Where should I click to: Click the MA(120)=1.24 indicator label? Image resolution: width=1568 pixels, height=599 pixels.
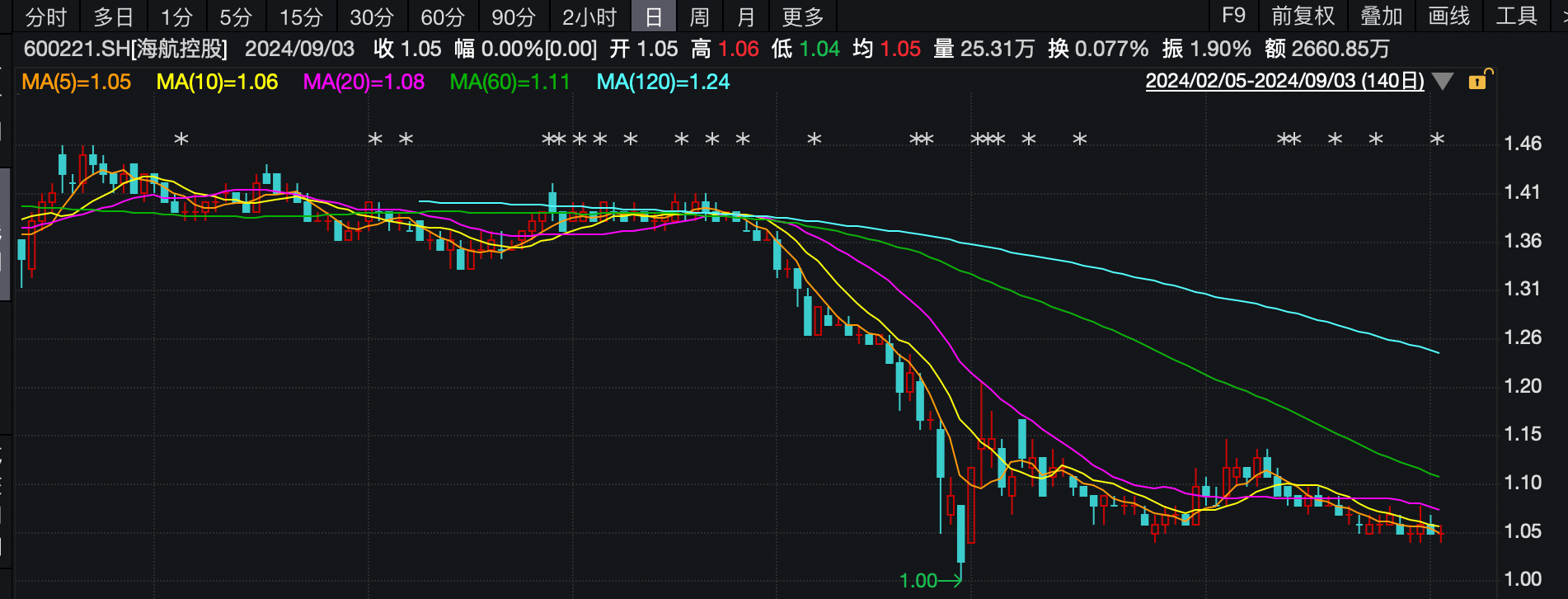coord(663,82)
